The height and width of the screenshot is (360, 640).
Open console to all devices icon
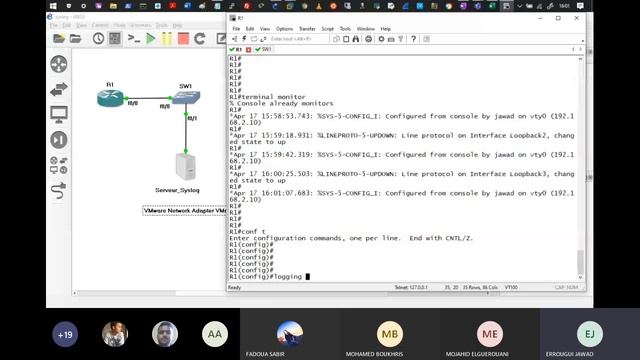pos(134,38)
